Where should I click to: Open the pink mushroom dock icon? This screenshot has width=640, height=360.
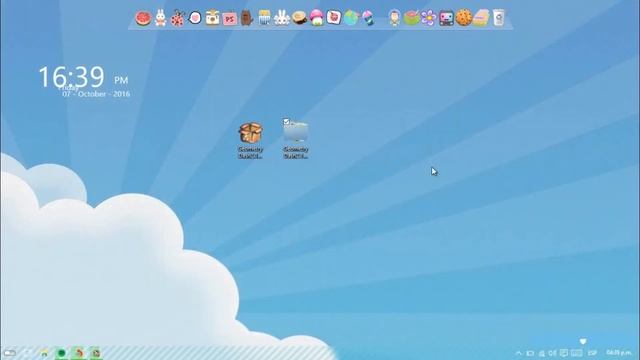click(316, 18)
